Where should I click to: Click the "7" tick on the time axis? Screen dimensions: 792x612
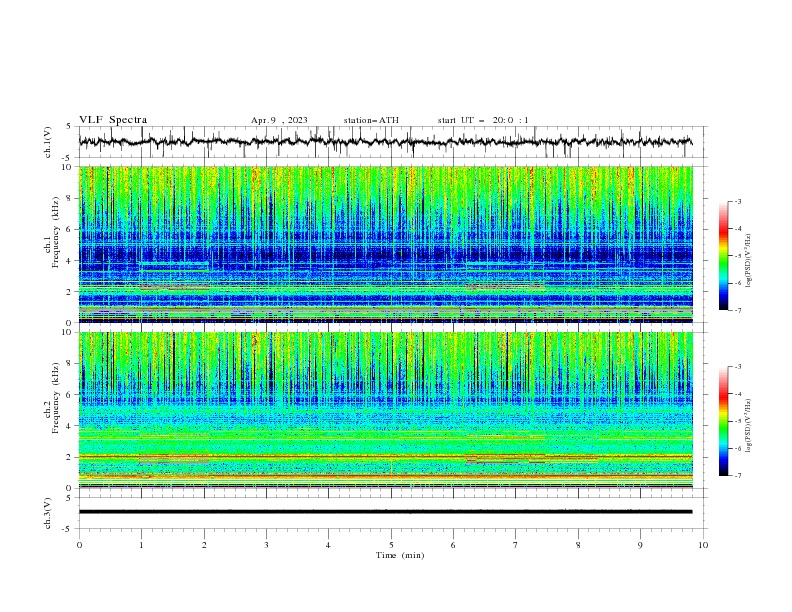coord(516,545)
